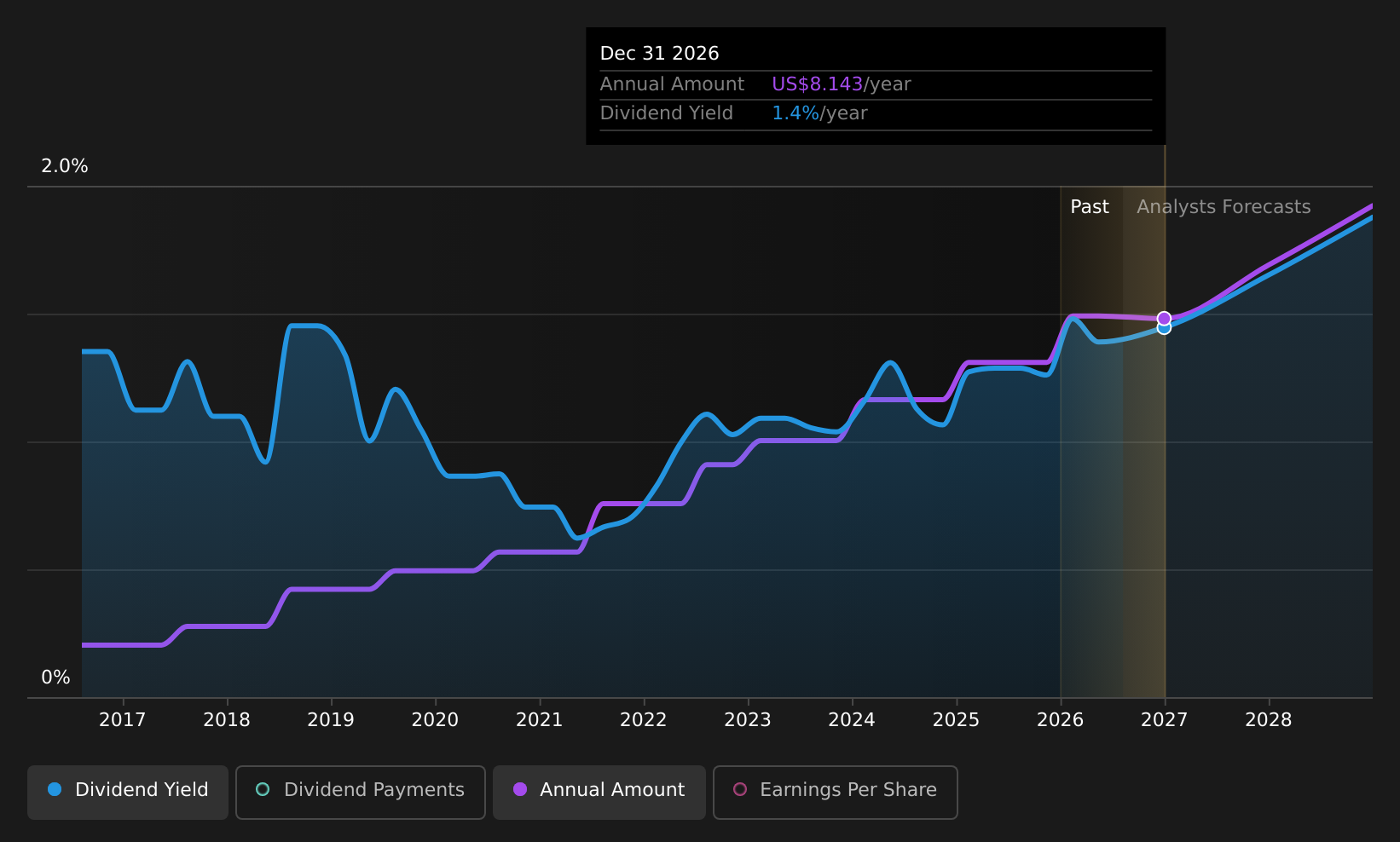Click the Past region label

1090,207
